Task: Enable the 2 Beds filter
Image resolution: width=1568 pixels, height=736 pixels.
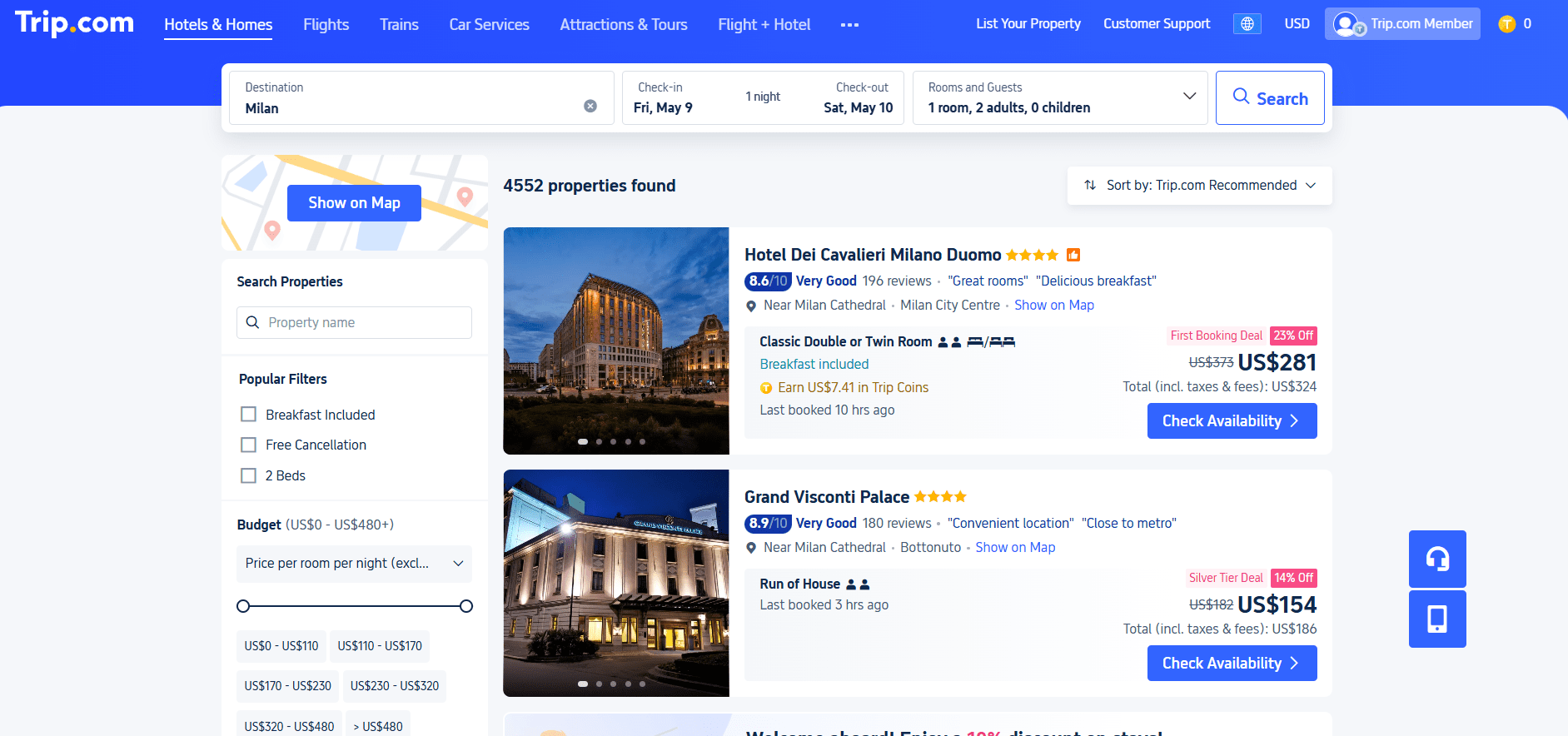Action: 248,475
